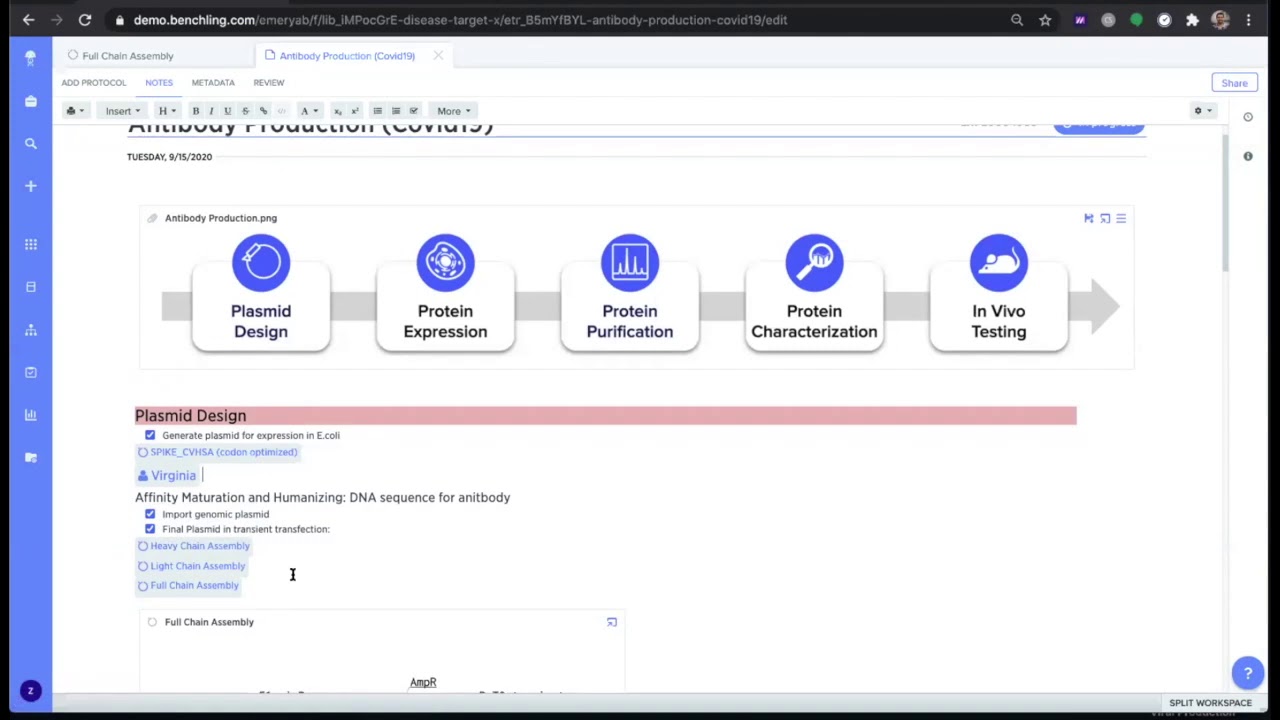Open the user avatar at sidebar bottom
Image resolution: width=1280 pixels, height=720 pixels.
pos(30,691)
